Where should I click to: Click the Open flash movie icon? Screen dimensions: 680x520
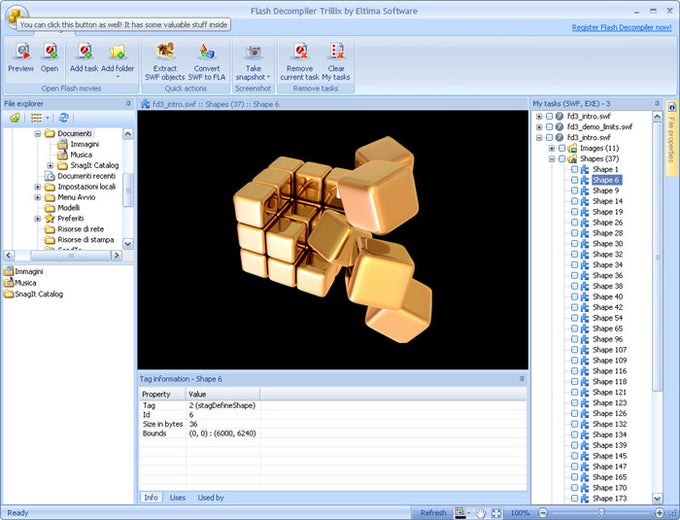tap(50, 52)
